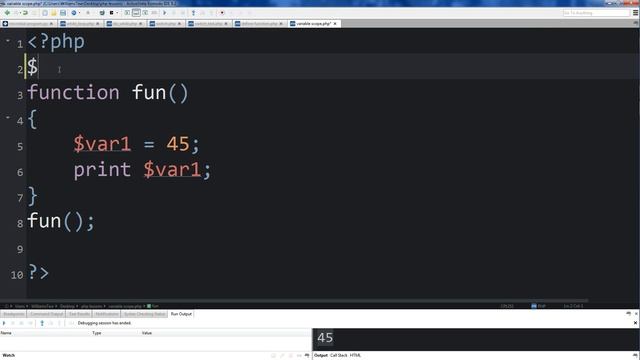Collapse the fold marker on line 4
640x360 pixels.
pyautogui.click(x=8, y=118)
